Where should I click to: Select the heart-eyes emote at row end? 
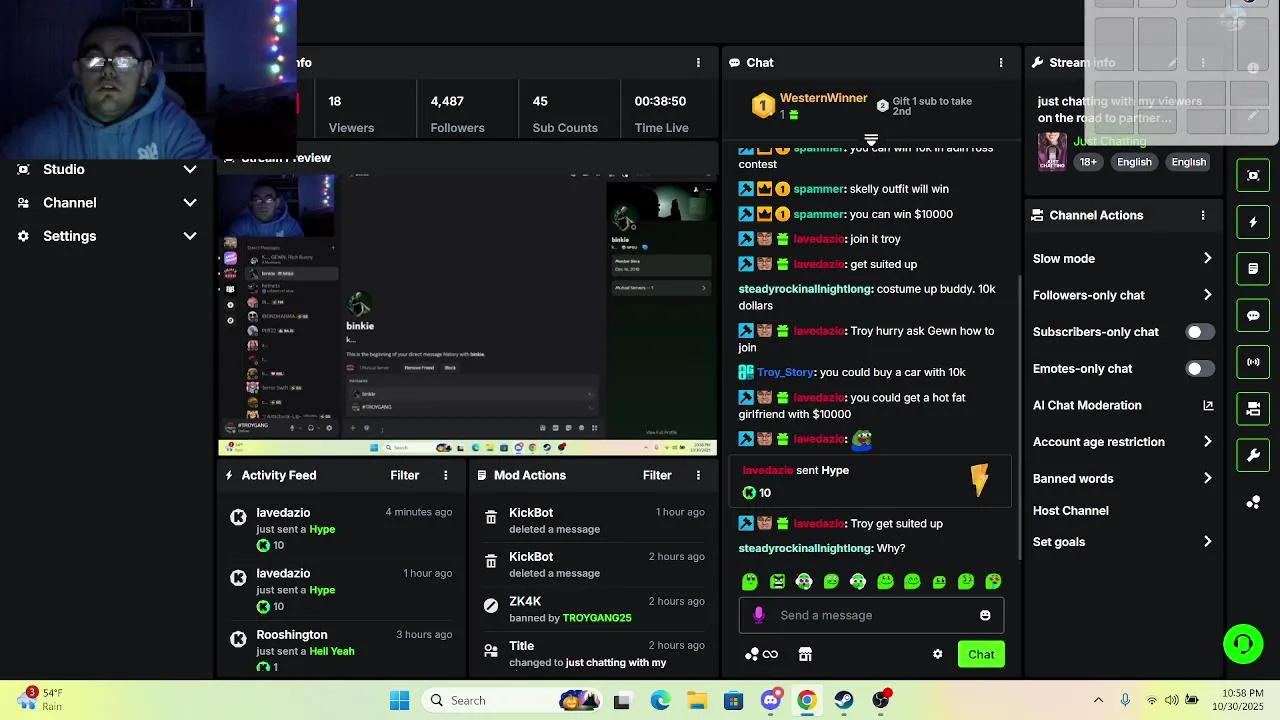click(993, 581)
